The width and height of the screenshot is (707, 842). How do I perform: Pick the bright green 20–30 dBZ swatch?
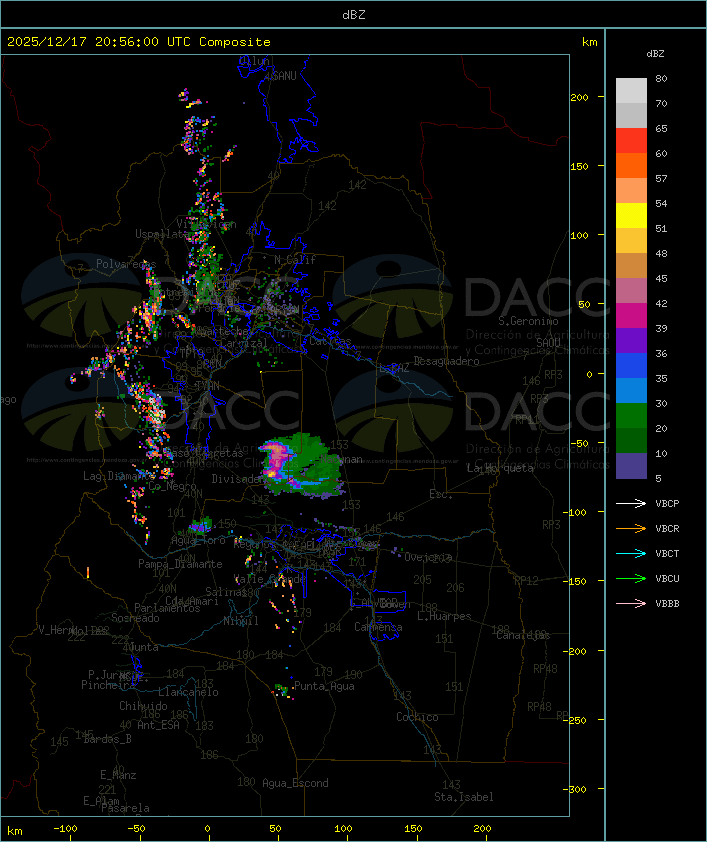[x=631, y=415]
